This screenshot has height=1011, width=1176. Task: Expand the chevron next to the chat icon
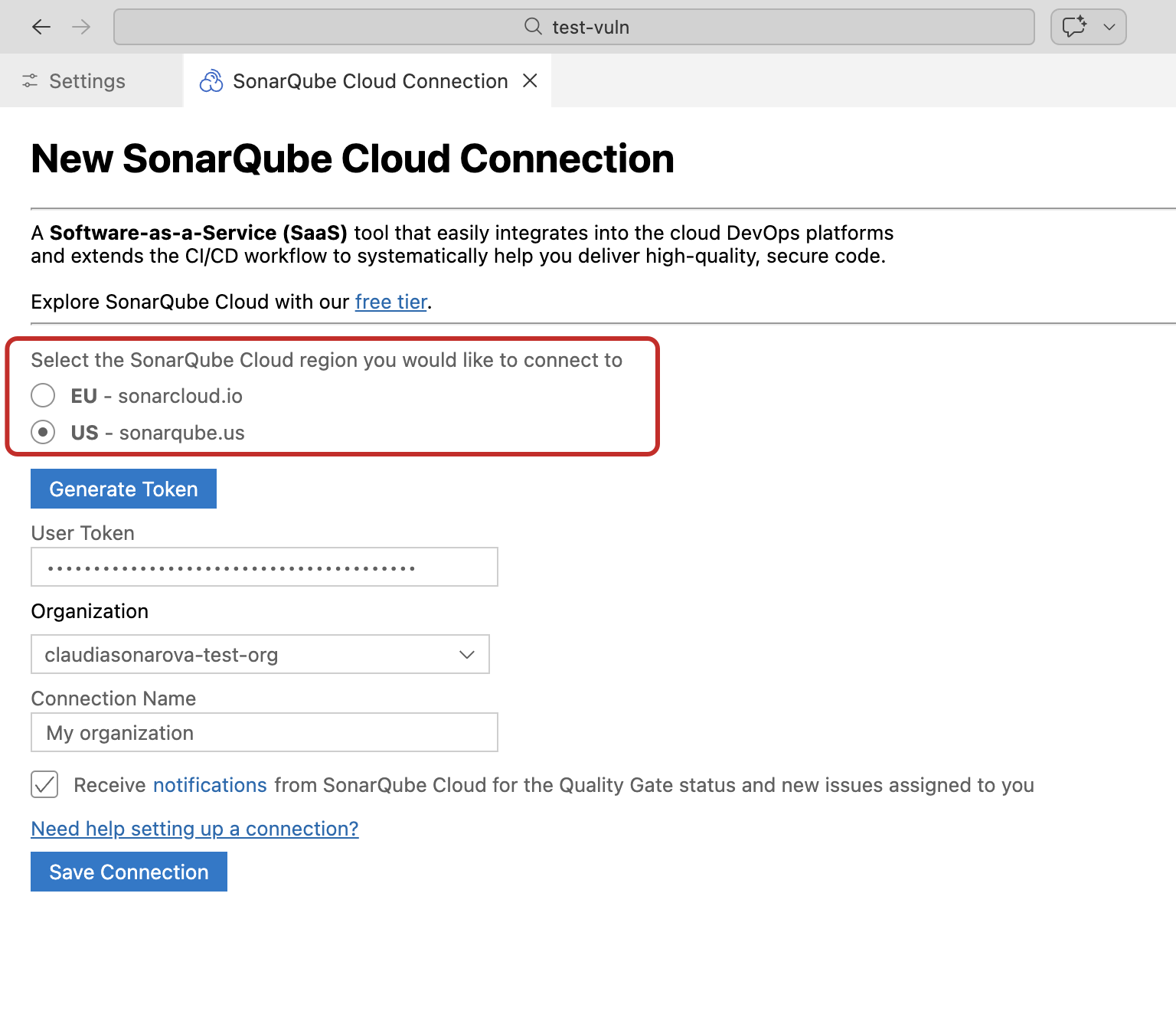[1108, 26]
